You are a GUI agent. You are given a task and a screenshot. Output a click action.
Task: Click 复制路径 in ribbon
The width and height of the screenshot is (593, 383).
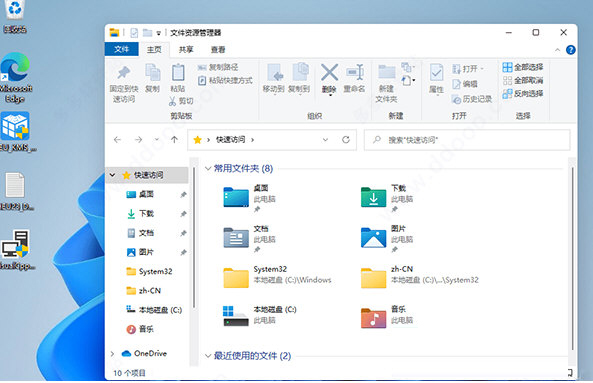click(218, 67)
